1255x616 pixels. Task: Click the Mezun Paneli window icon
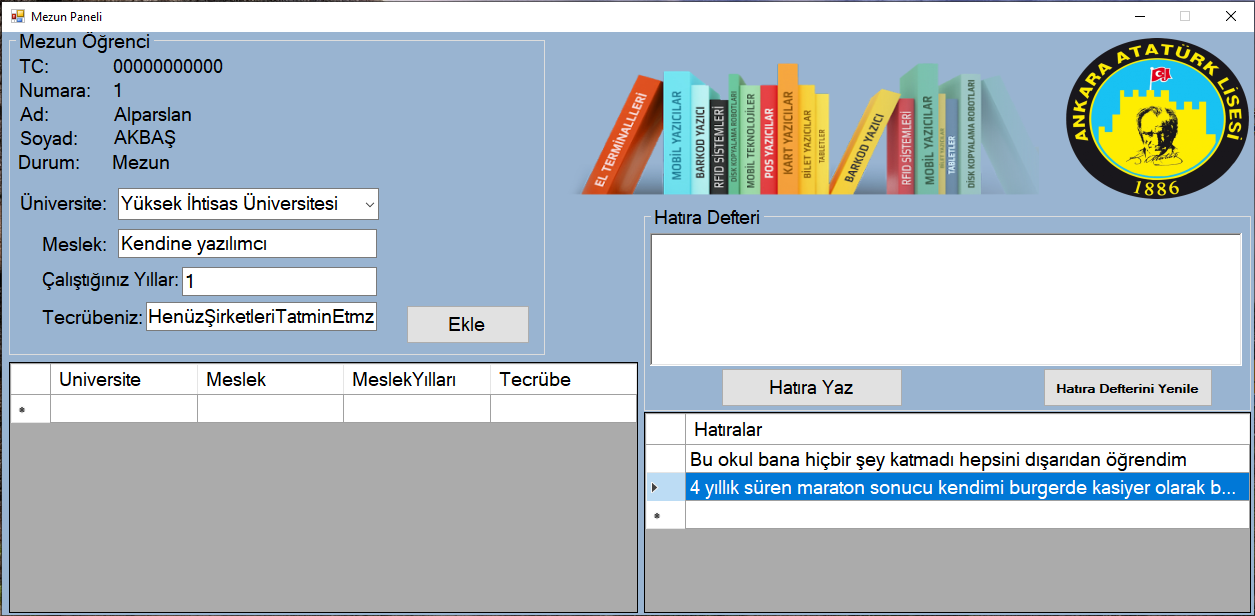pos(17,16)
